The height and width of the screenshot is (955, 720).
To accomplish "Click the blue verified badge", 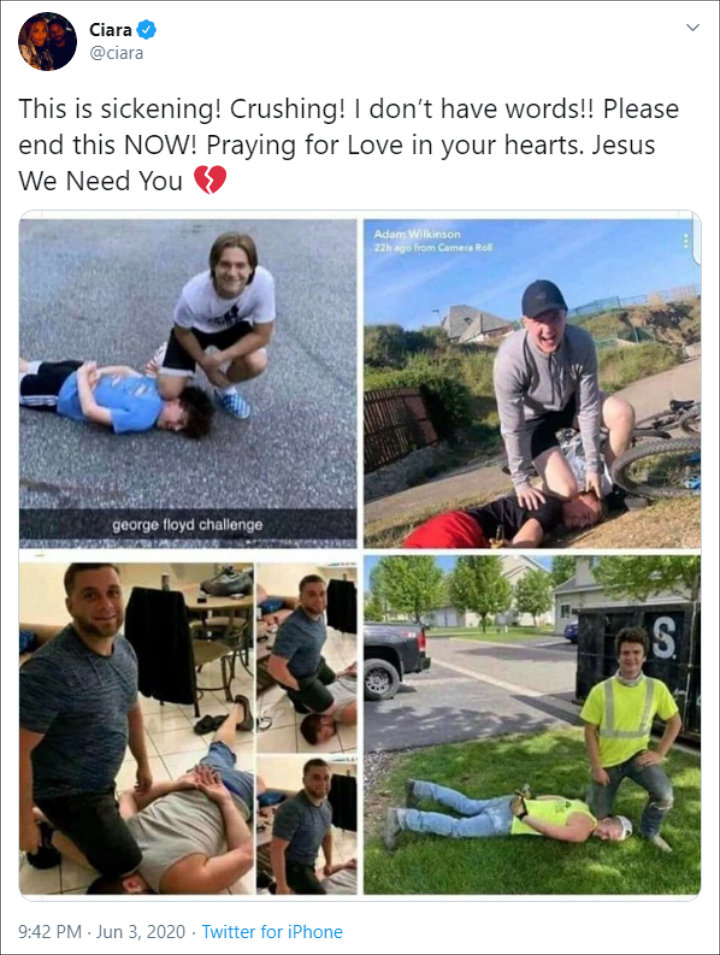I will pyautogui.click(x=146, y=29).
